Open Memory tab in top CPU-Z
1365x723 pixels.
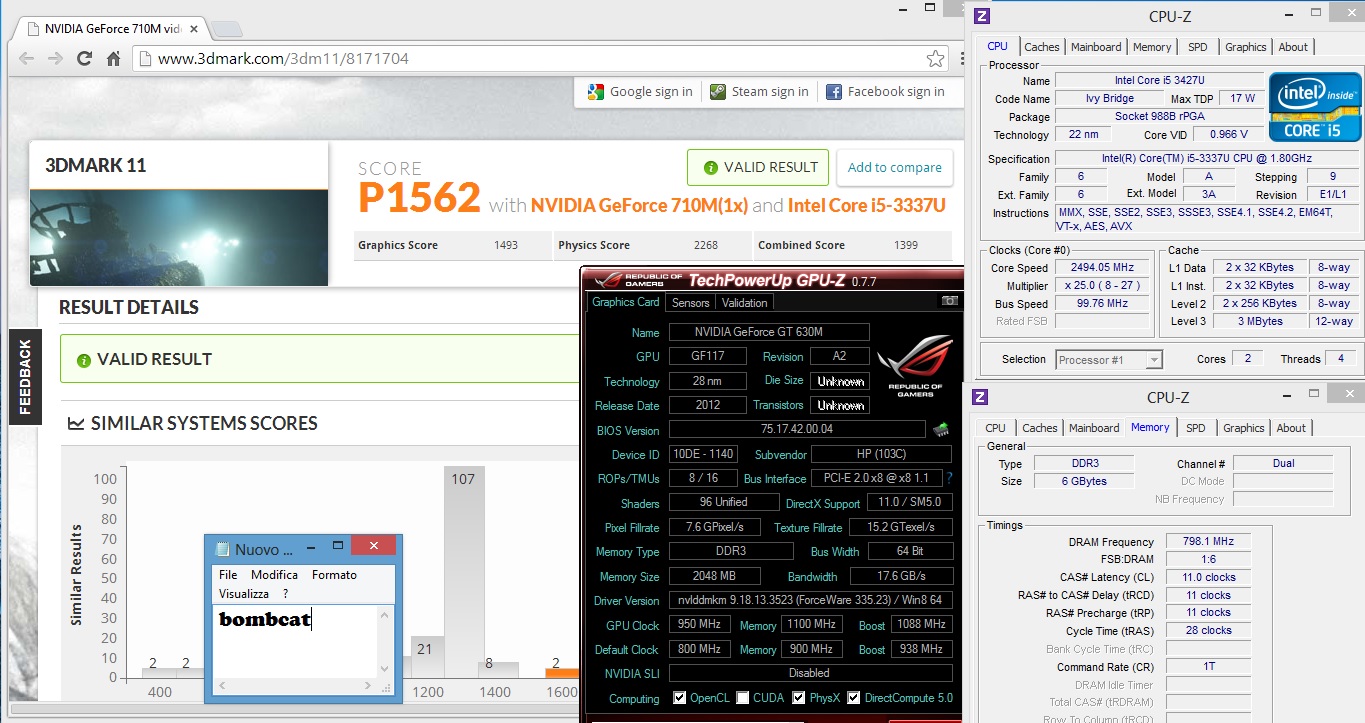coord(1152,47)
